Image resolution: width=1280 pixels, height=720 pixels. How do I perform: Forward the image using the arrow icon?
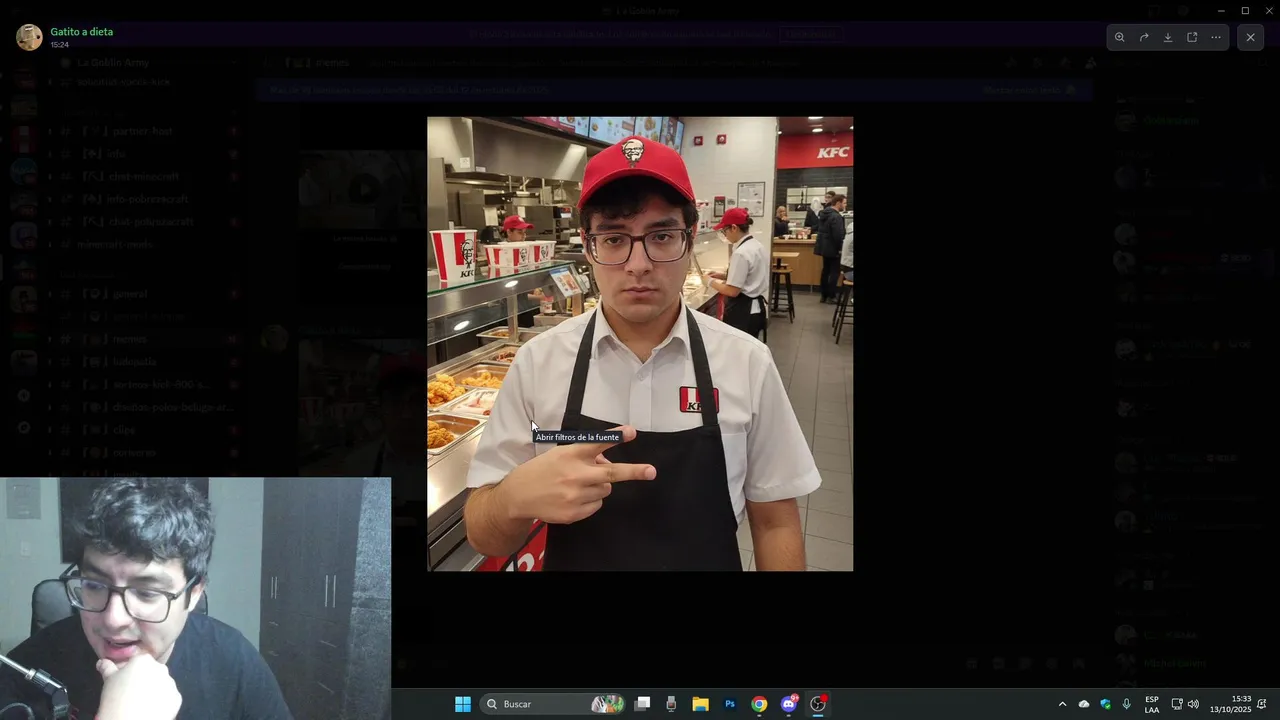(1144, 37)
